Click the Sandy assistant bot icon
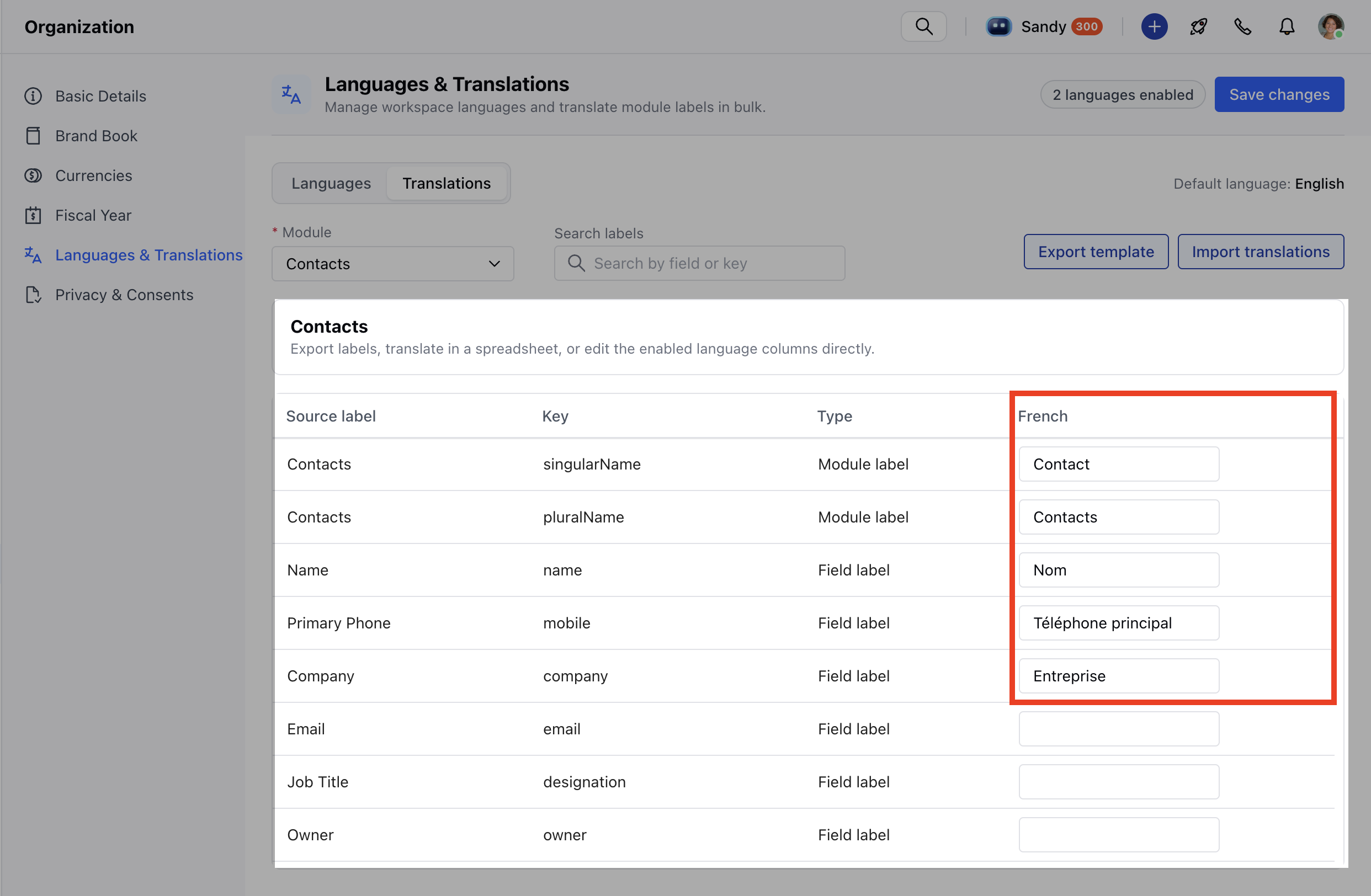This screenshot has height=896, width=1371. (998, 26)
